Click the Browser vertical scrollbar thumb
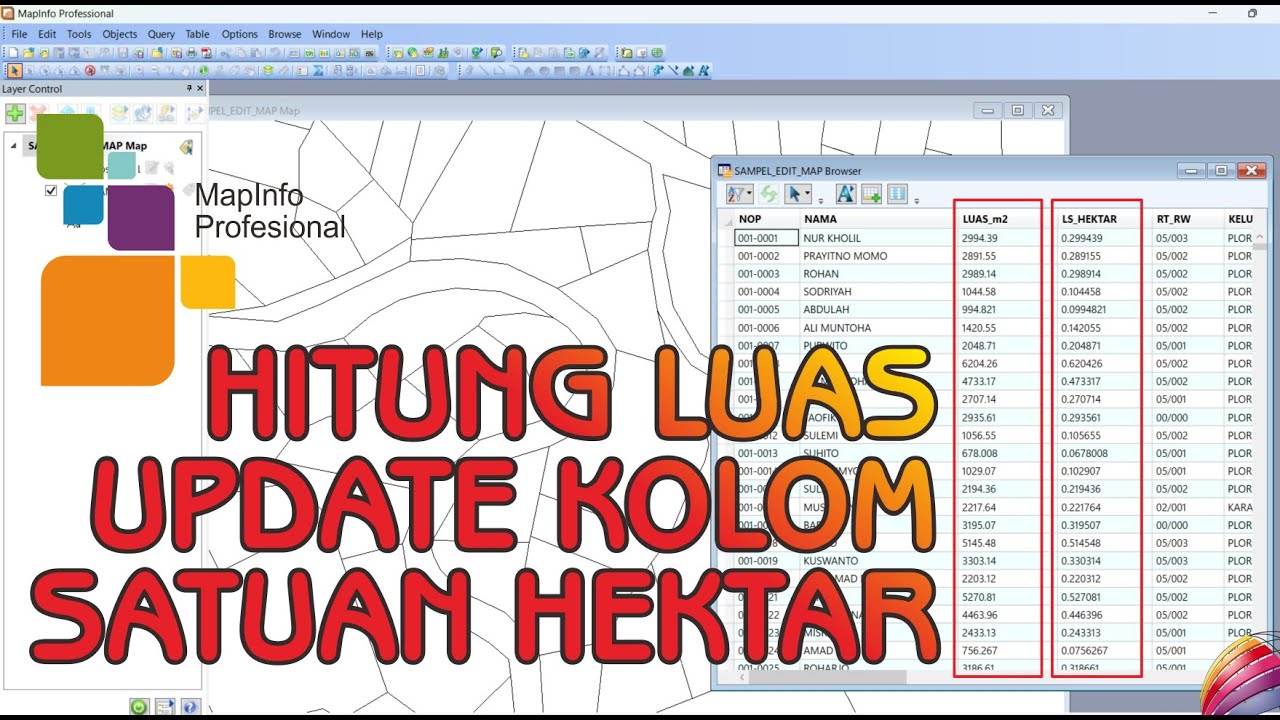Screen dimensions: 1280x720 (x=1261, y=244)
